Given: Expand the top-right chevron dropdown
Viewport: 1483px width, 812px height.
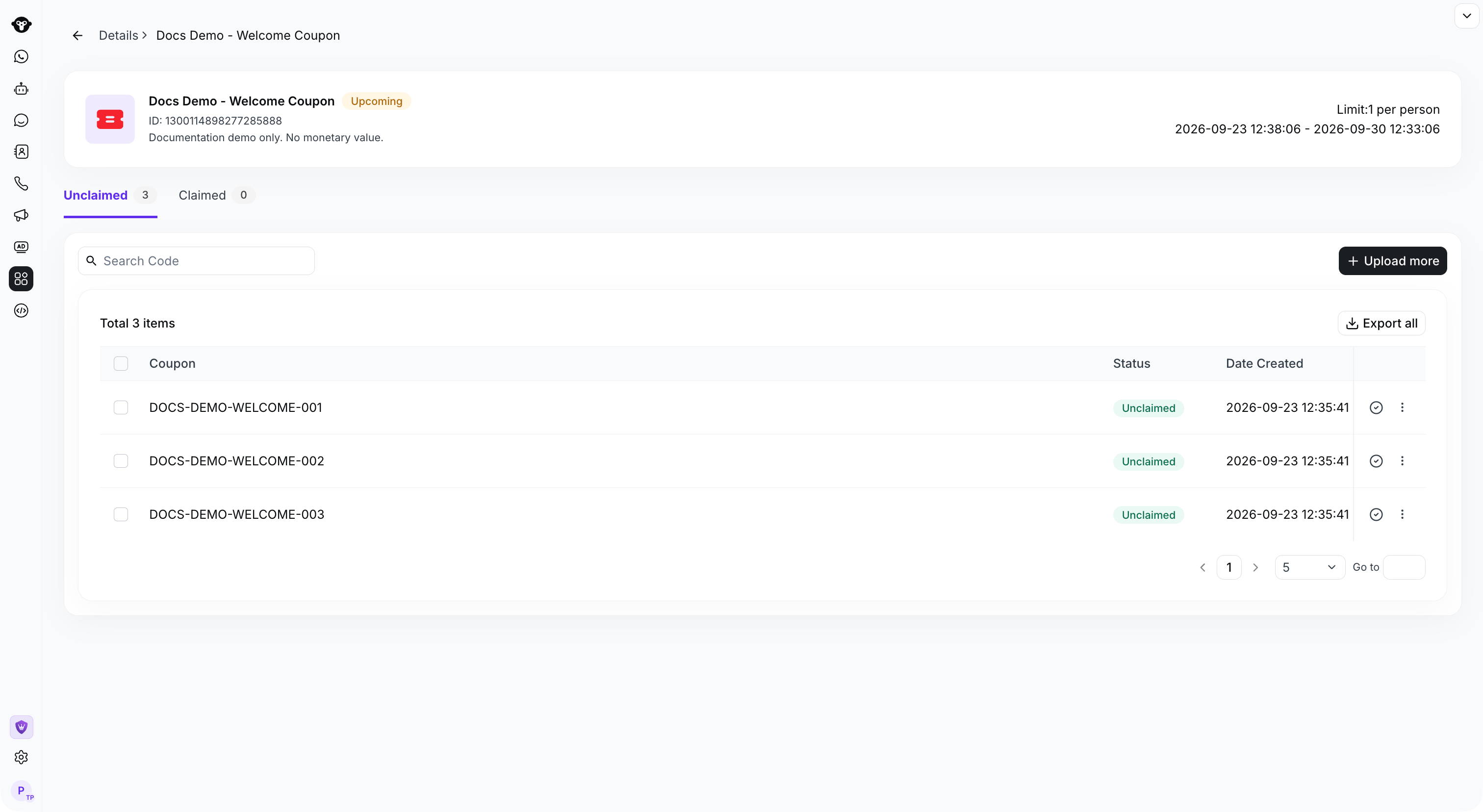Looking at the screenshot, I should (x=1466, y=16).
